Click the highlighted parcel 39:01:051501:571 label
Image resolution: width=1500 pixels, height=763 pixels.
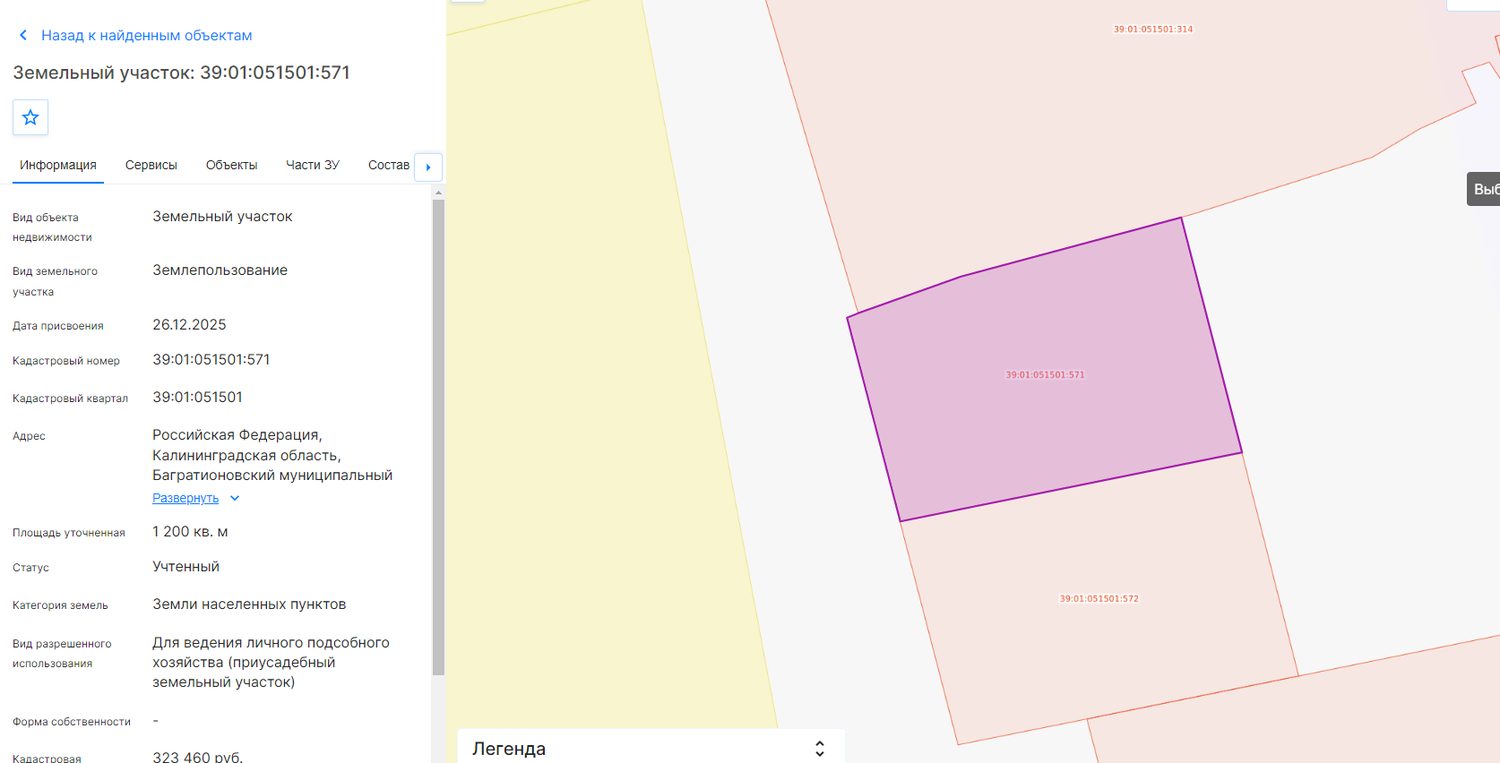(1045, 375)
